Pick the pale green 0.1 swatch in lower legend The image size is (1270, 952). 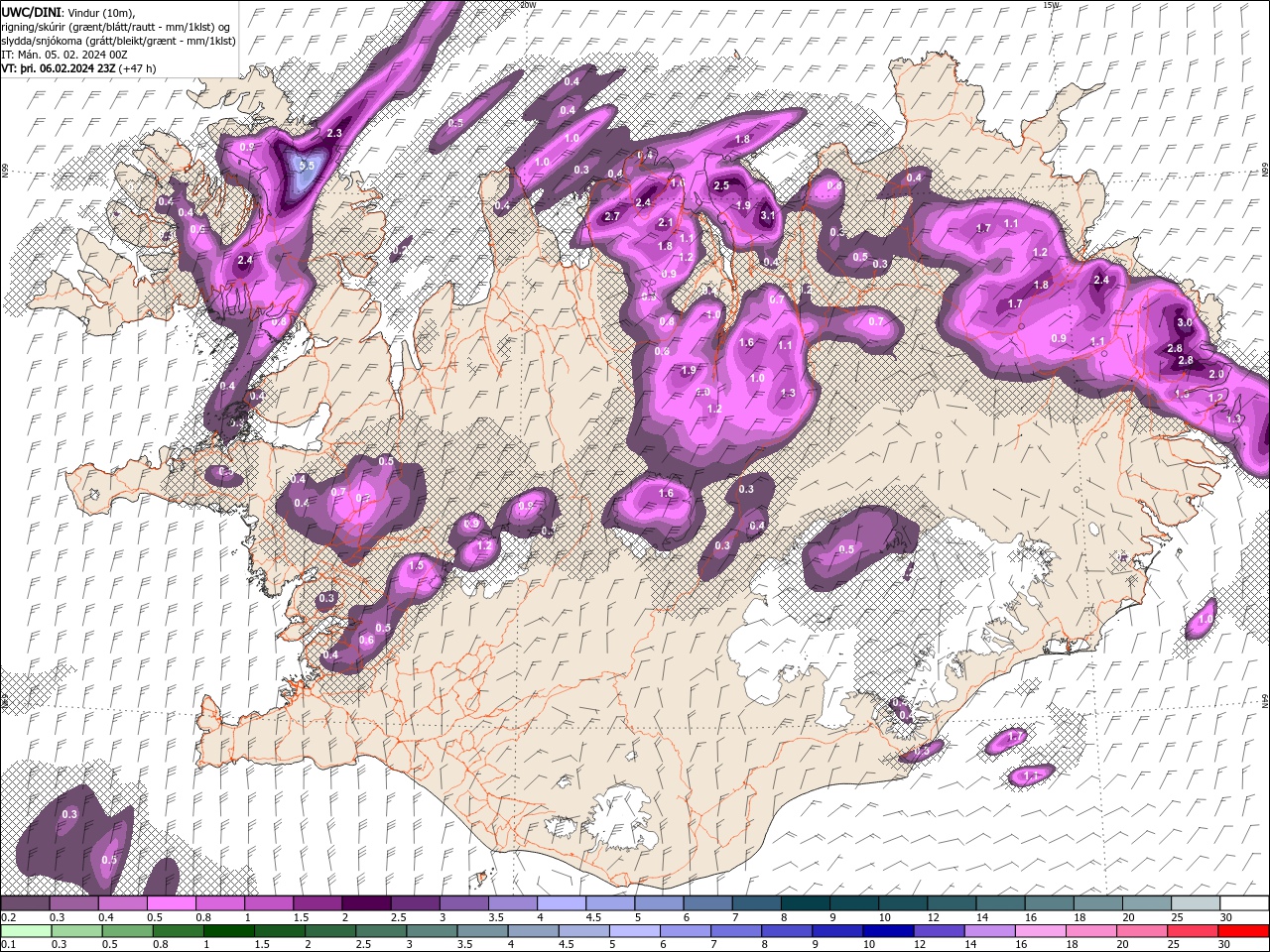[x=25, y=930]
